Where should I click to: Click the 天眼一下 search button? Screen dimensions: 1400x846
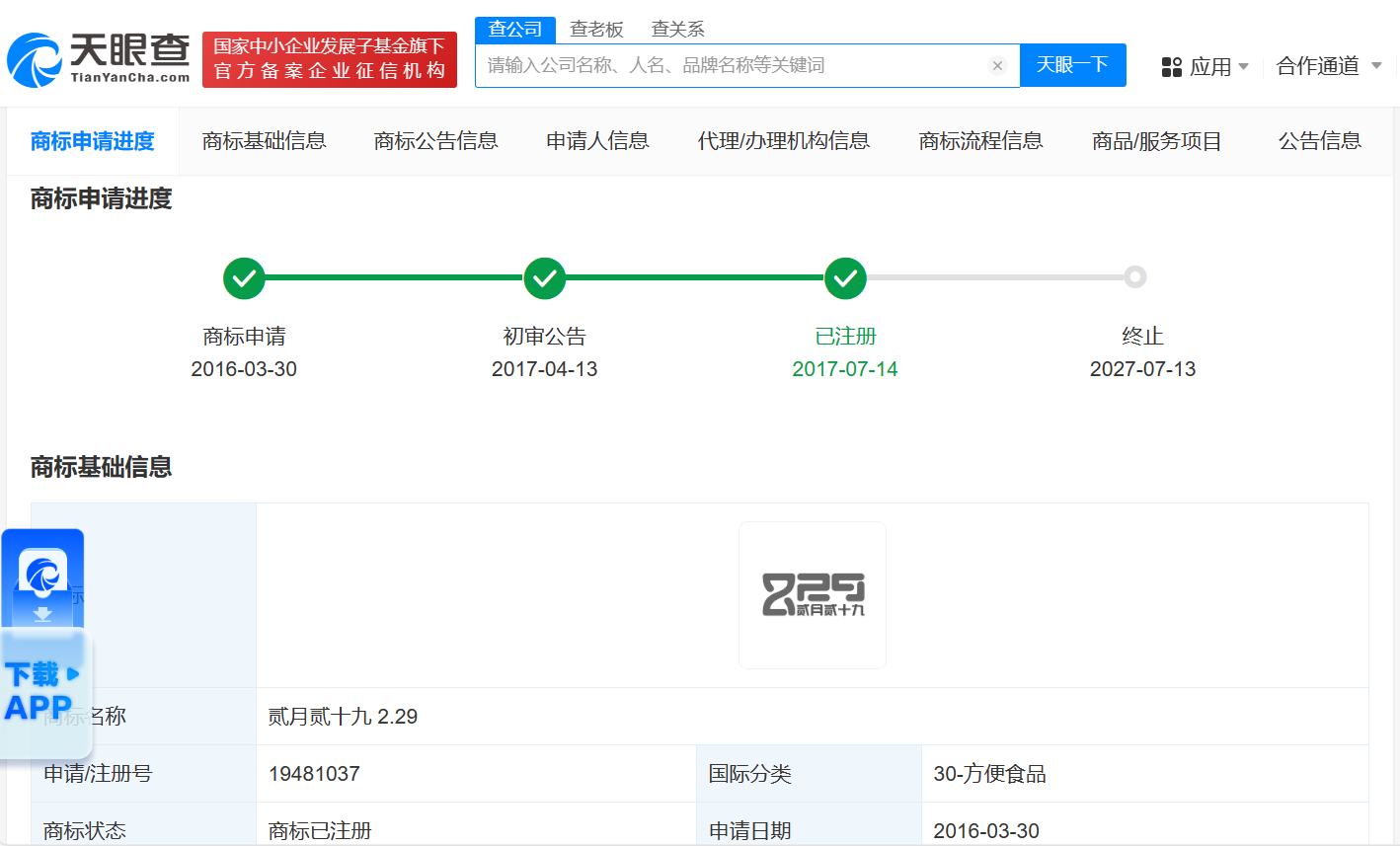[x=1072, y=65]
